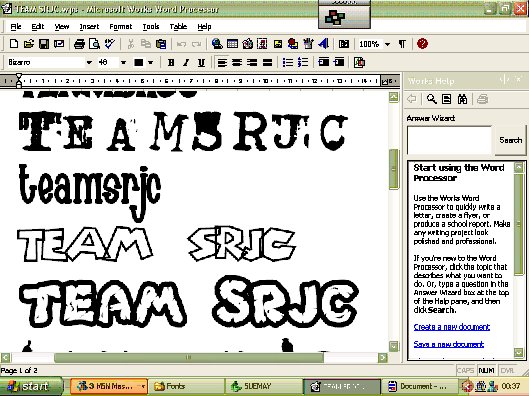Image resolution: width=529 pixels, height=396 pixels.
Task: Align text to the left
Action: [222, 62]
